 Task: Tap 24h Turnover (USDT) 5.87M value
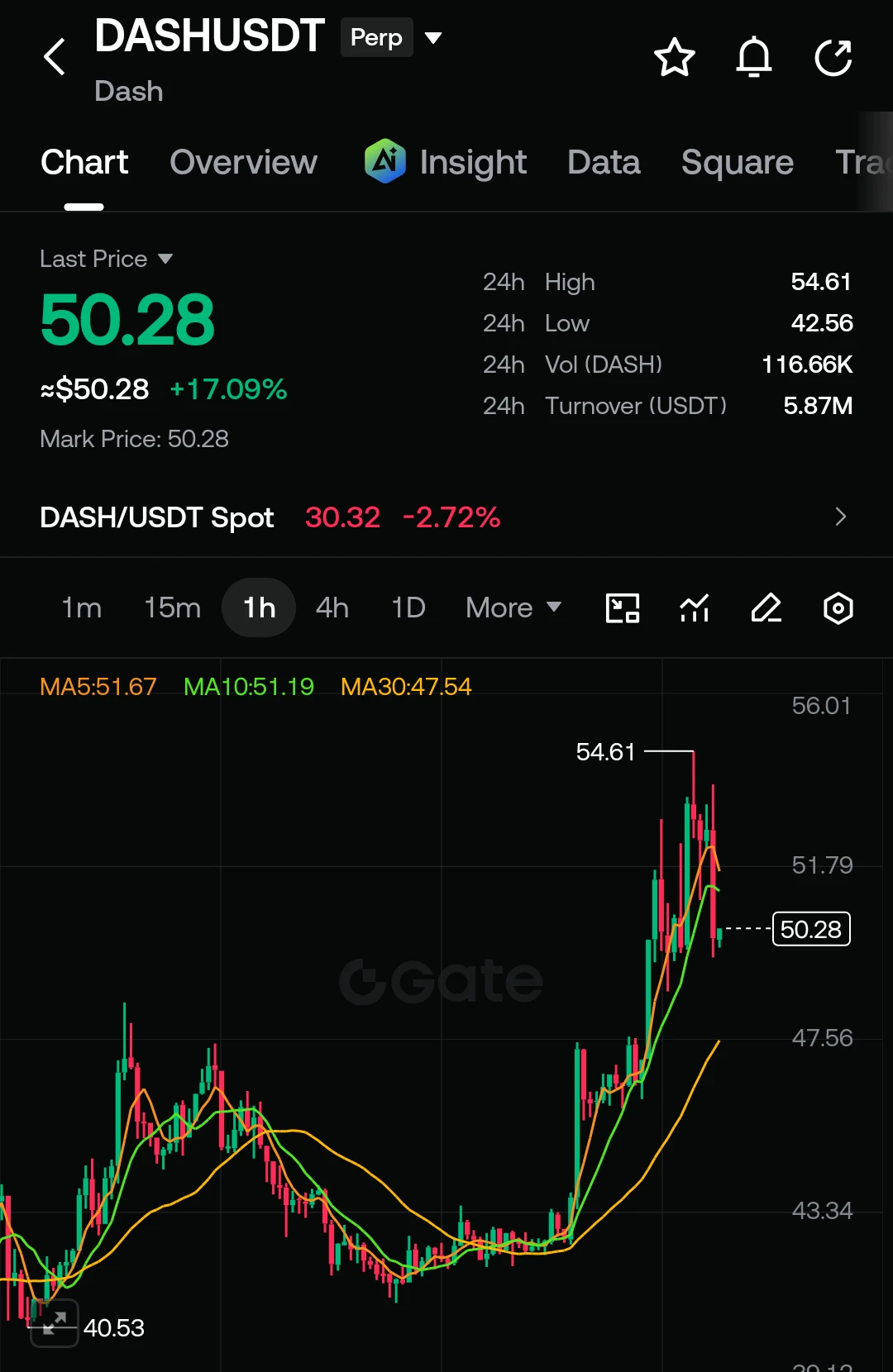(818, 406)
